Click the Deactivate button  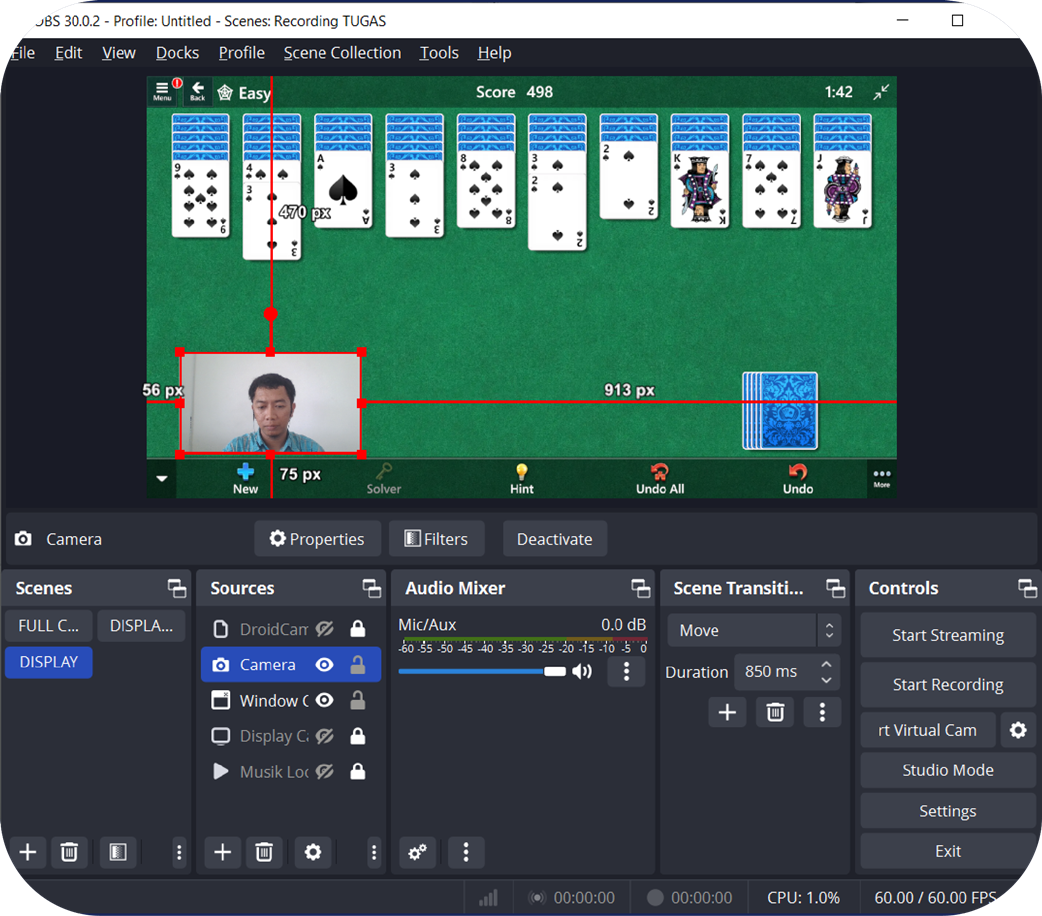coord(554,539)
